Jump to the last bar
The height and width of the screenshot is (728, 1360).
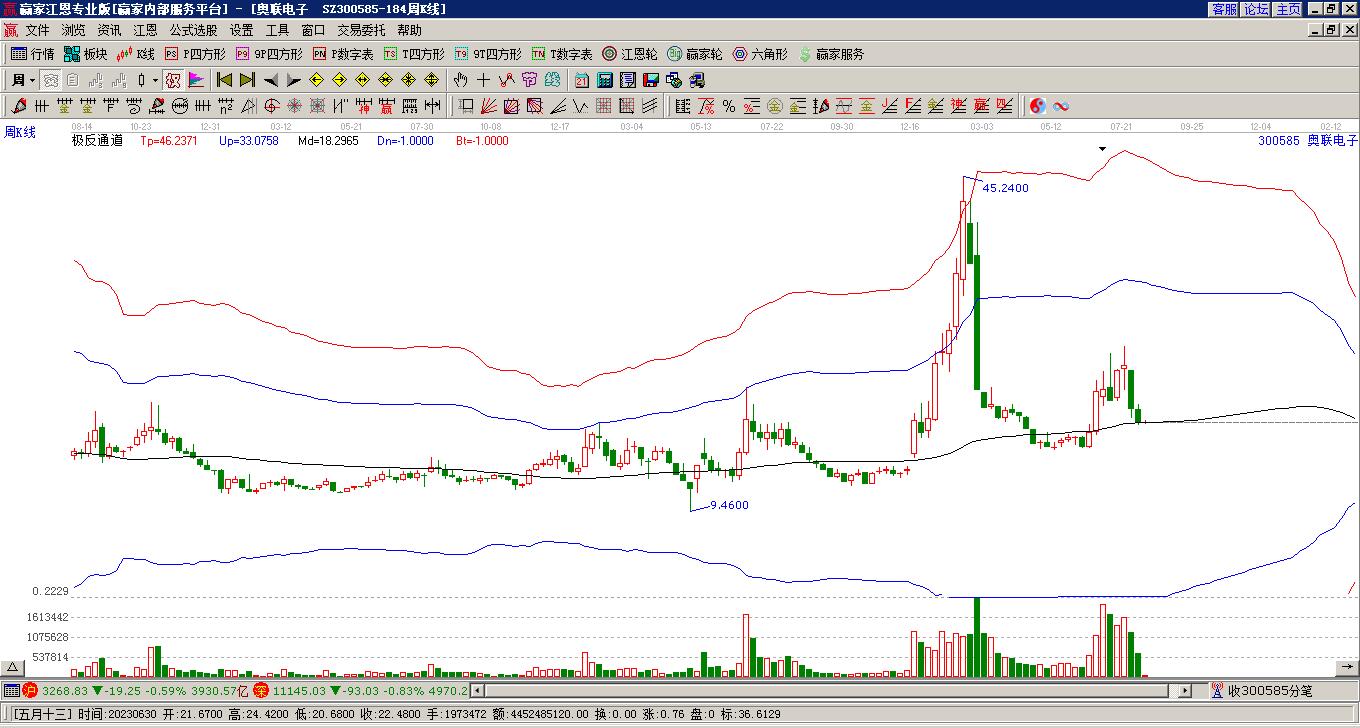[247, 80]
